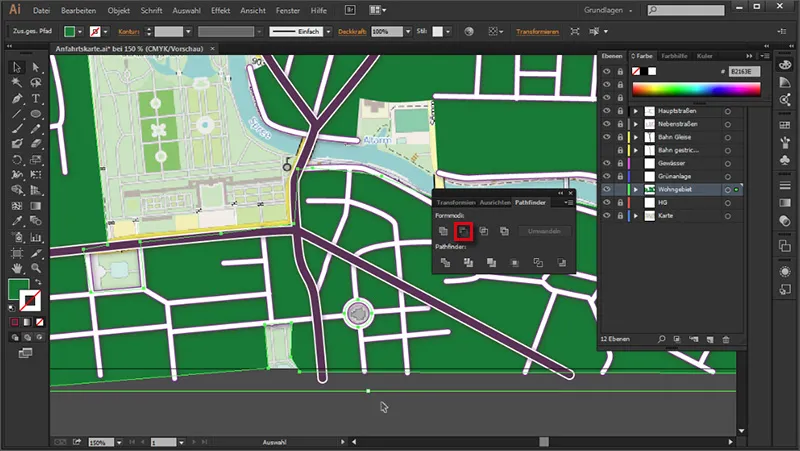
Task: Select the Rotate tool
Action: (x=17, y=160)
